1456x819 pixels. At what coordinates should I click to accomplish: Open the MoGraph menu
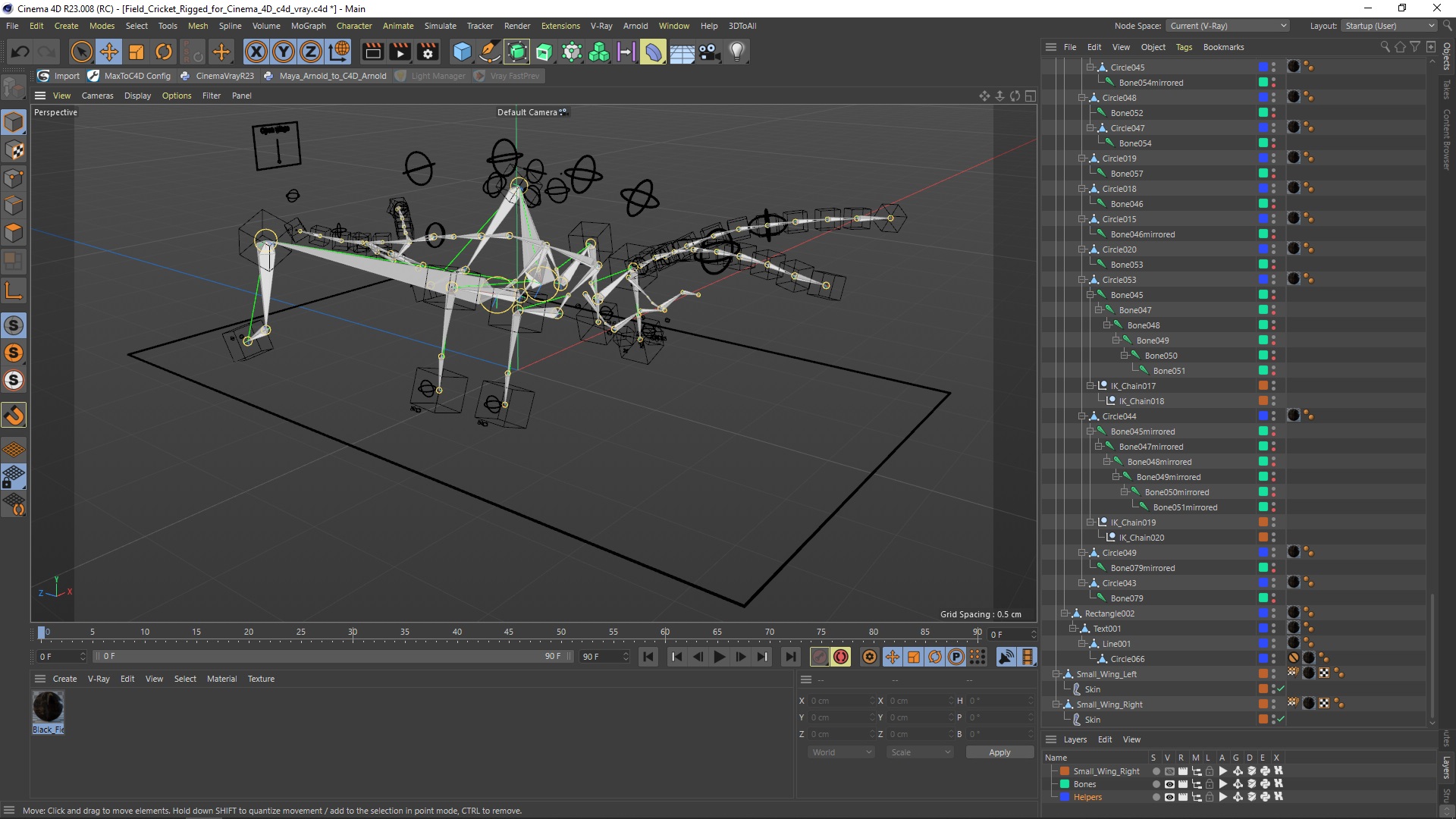(308, 26)
